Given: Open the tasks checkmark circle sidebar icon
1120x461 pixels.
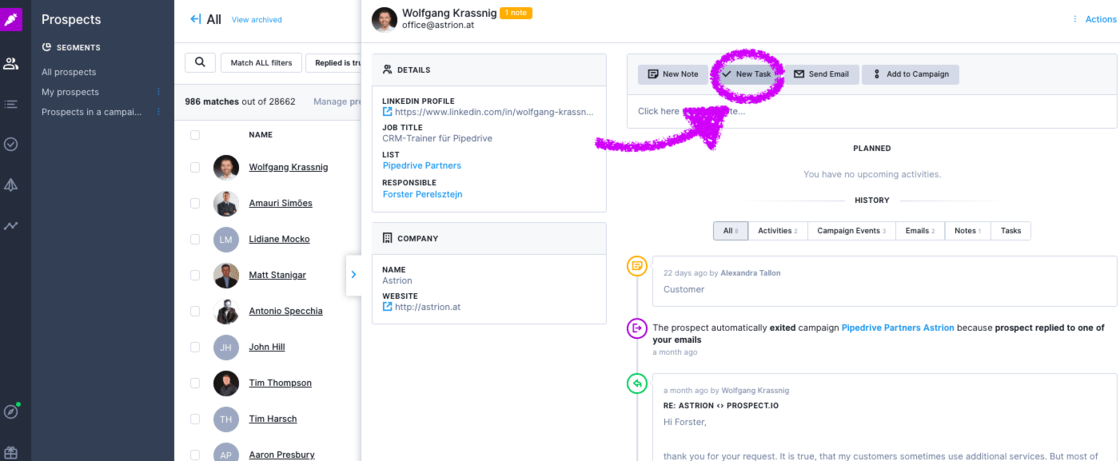Looking at the screenshot, I should (11, 144).
